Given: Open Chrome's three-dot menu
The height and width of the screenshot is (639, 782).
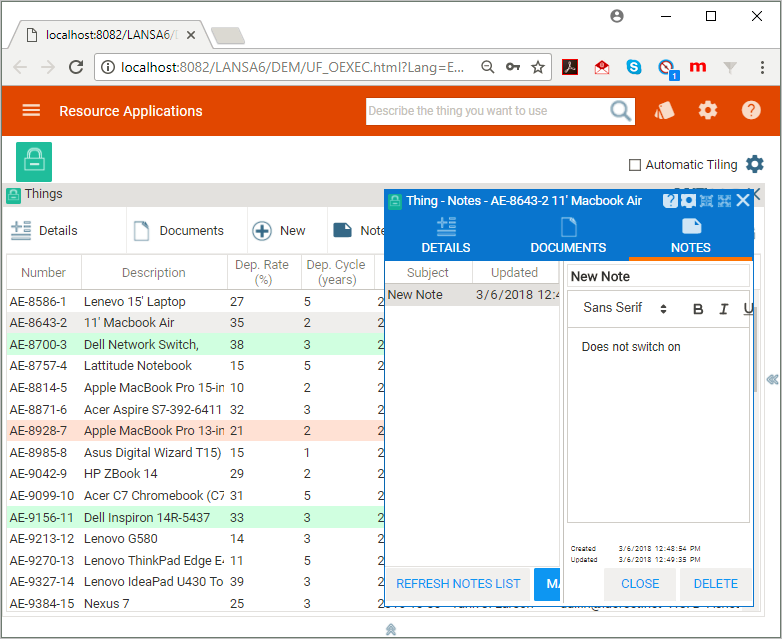Looking at the screenshot, I should coord(762,67).
